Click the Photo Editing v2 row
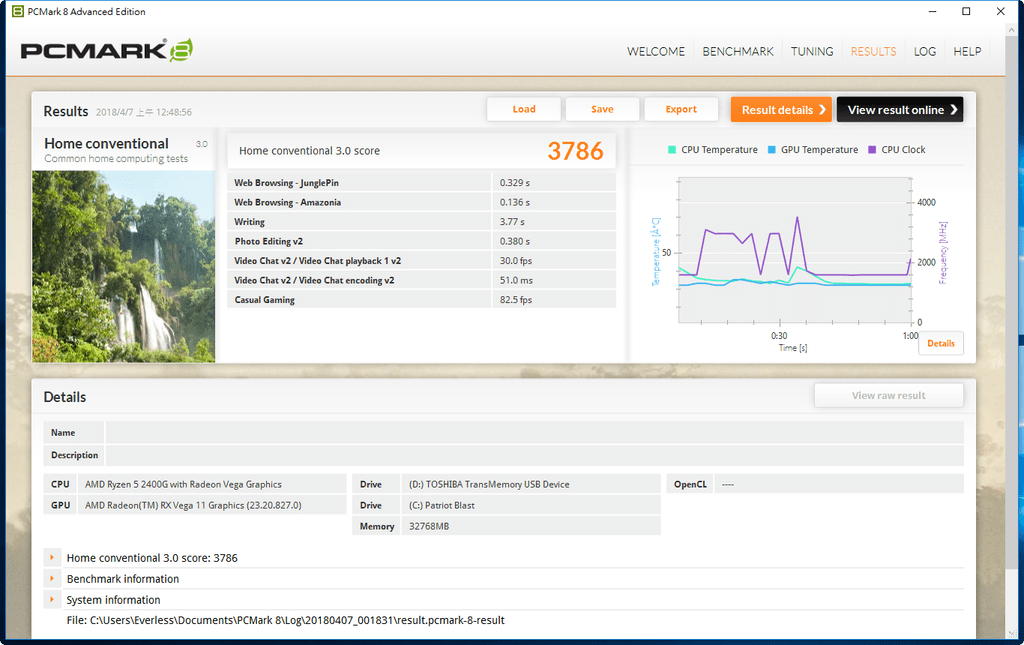Viewport: 1024px width, 645px height. (421, 242)
